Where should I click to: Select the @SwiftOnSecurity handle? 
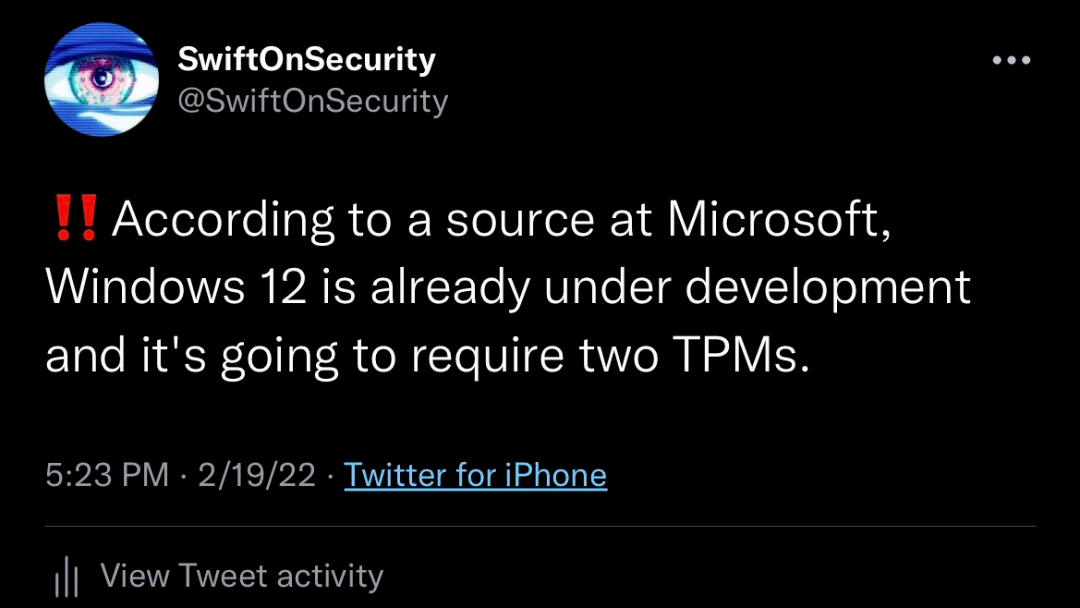(x=313, y=100)
